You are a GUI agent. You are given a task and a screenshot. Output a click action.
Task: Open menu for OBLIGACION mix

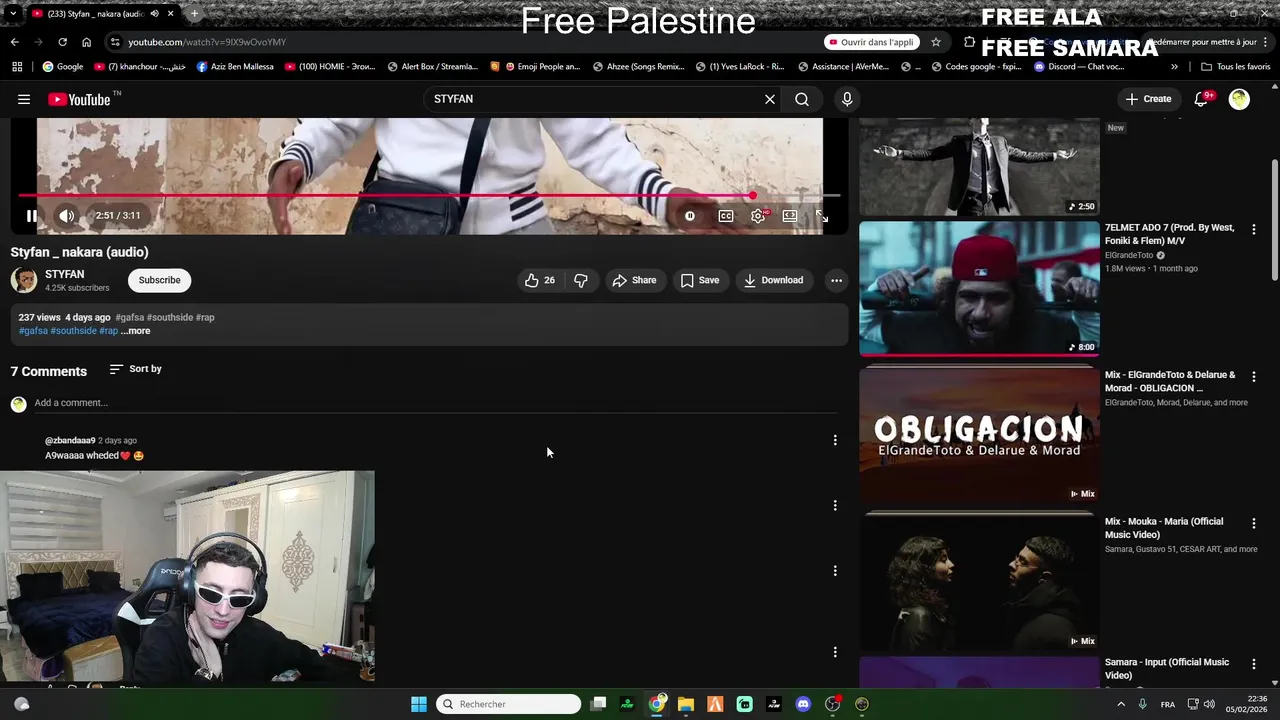click(1254, 377)
